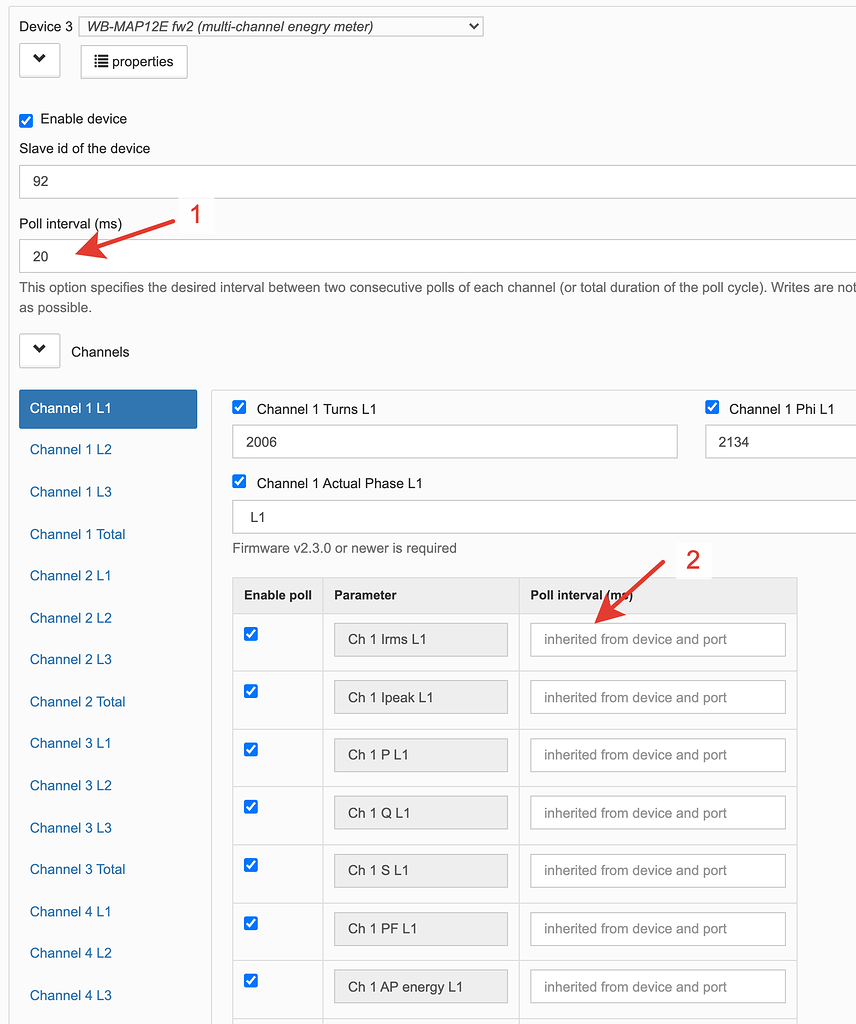
Task: Click the Channel 1 Turns L1 value field
Action: [454, 442]
